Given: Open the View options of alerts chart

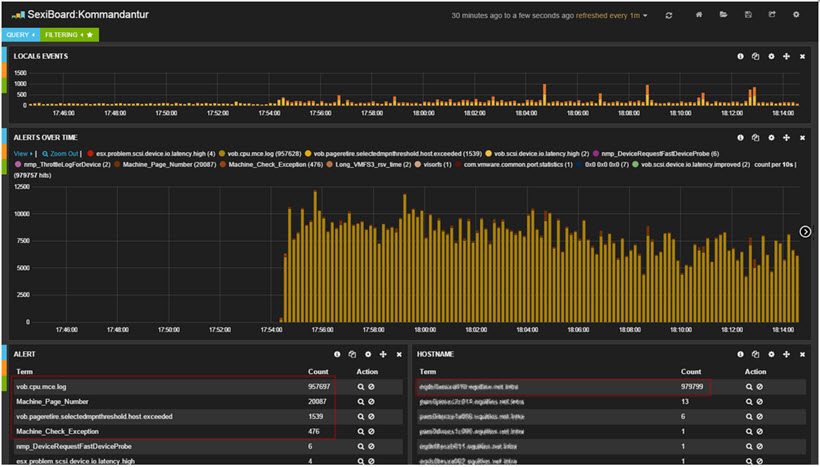Looking at the screenshot, I should (x=22, y=154).
